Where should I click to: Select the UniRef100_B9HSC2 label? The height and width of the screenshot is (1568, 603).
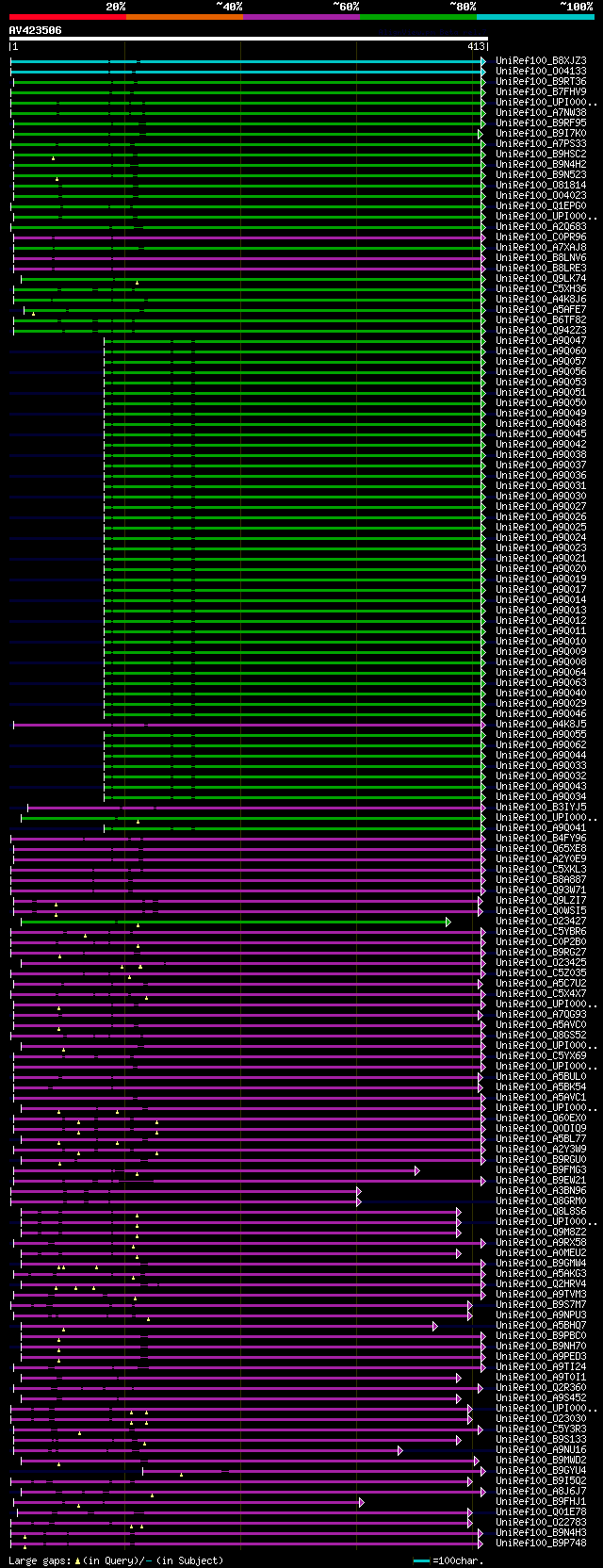click(x=541, y=154)
